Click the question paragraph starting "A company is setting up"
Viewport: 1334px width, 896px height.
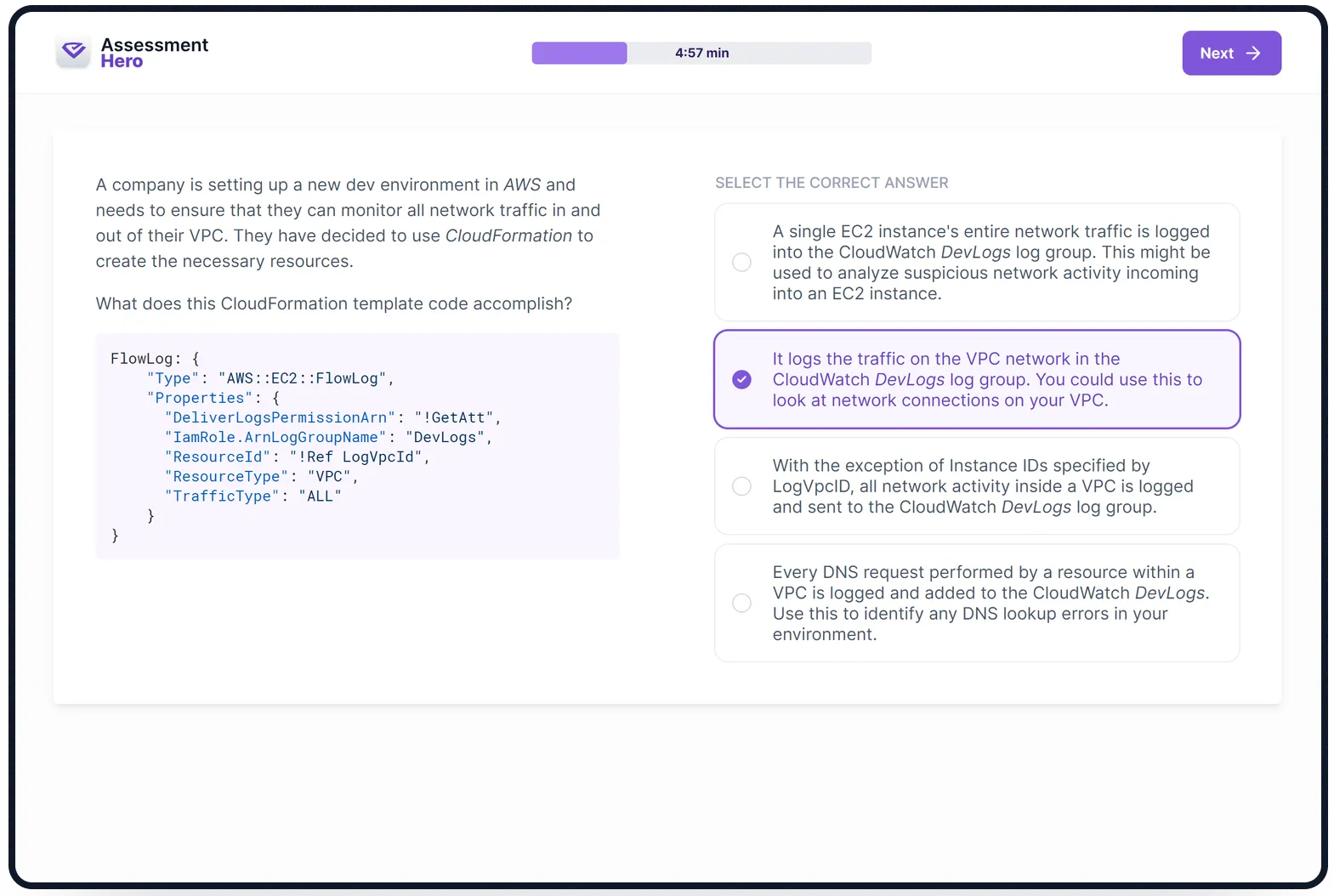349,223
